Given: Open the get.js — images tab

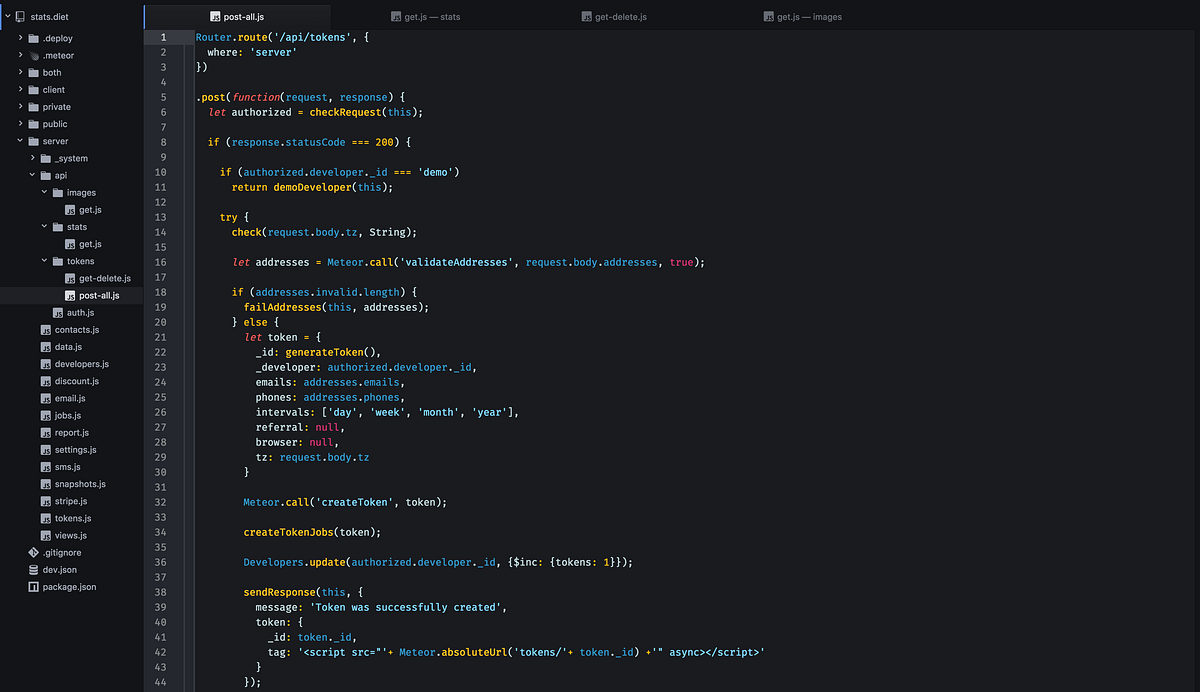Looking at the screenshot, I should click(809, 17).
